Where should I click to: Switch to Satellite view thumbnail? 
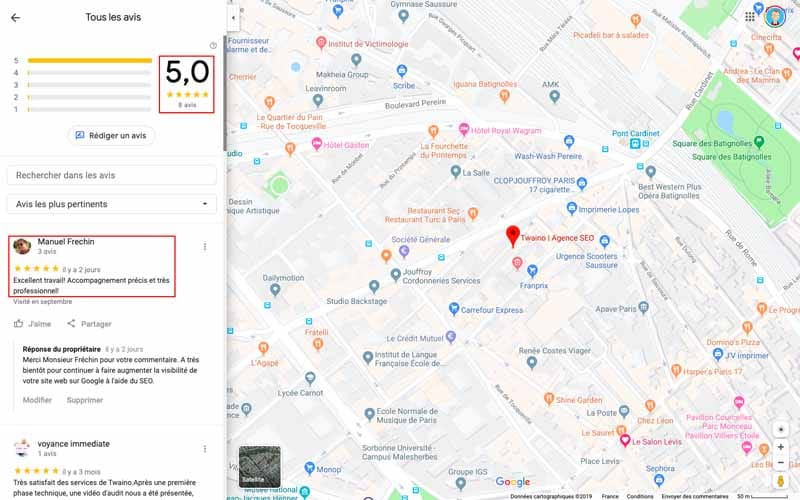(260, 466)
